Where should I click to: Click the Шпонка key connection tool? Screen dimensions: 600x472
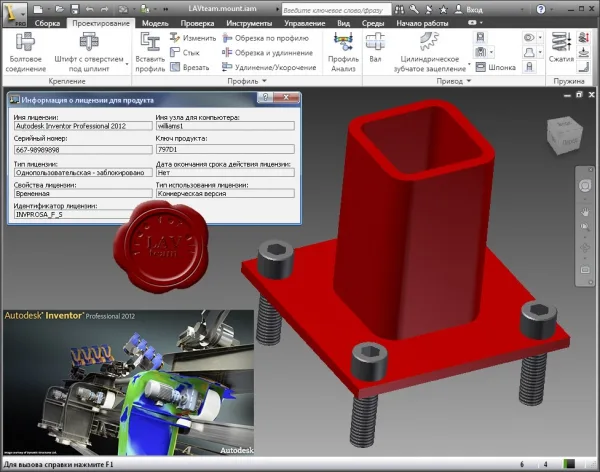pyautogui.click(x=496, y=67)
